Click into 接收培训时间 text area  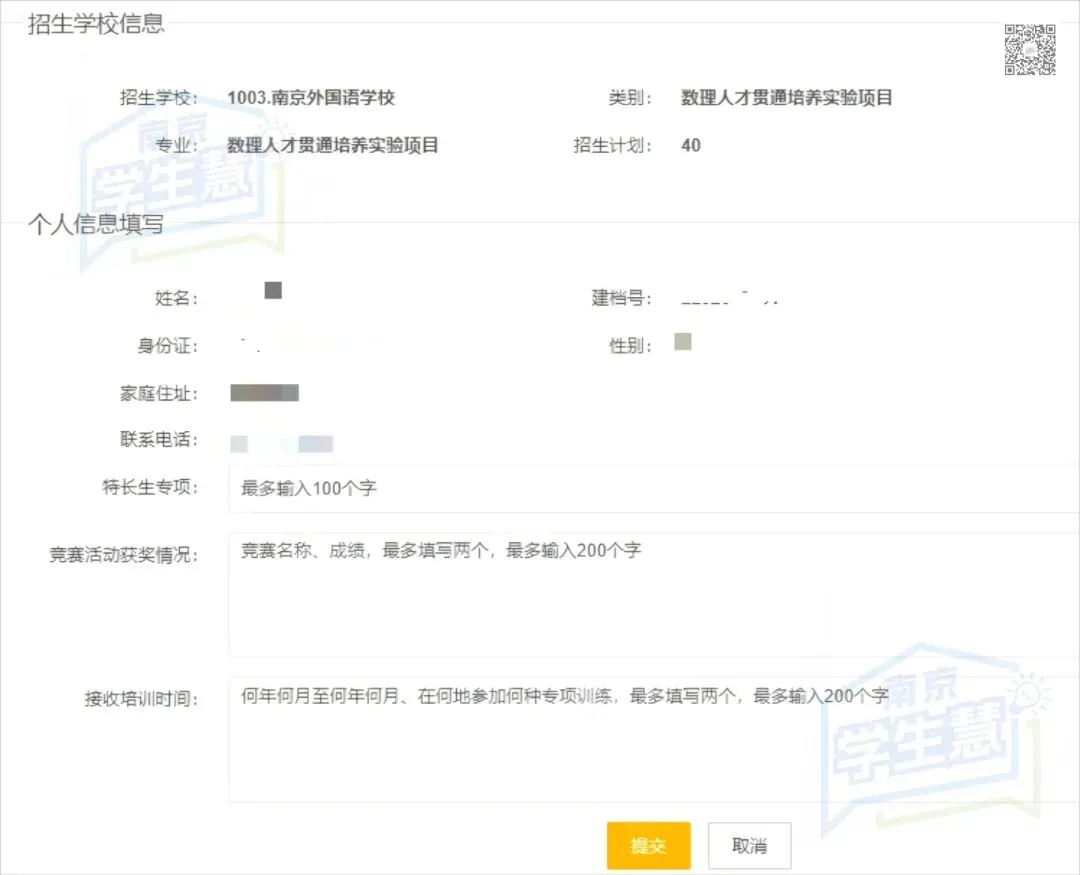pyautogui.click(x=654, y=739)
